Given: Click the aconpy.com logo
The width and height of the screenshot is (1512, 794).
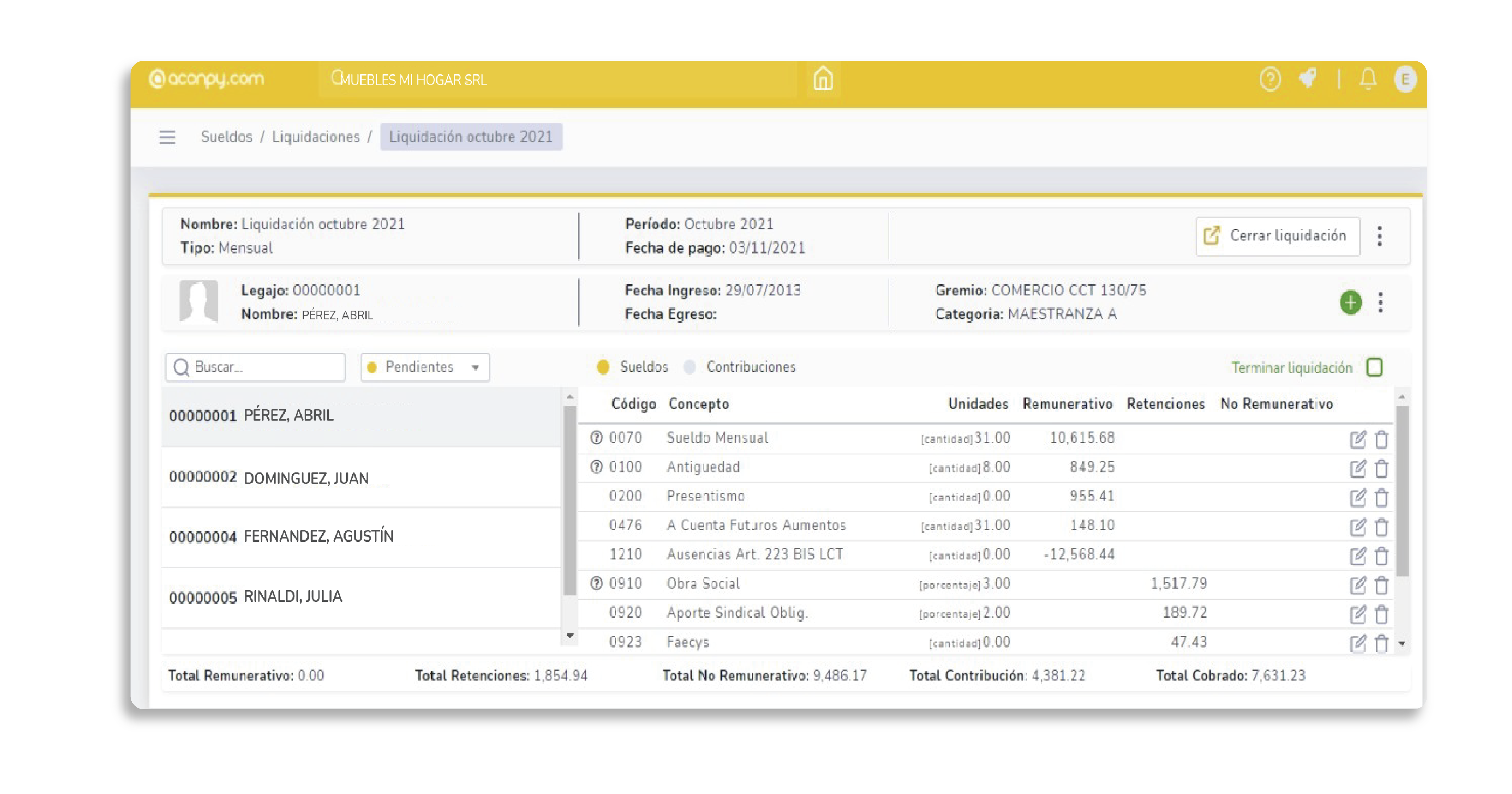Looking at the screenshot, I should click(207, 79).
